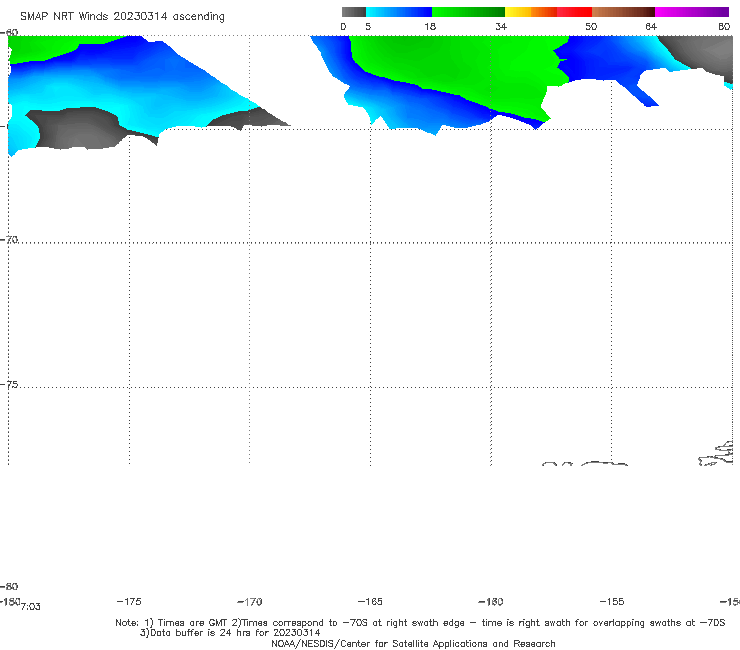The width and height of the screenshot is (740, 650).
Task: Click the coastline outline at the map's lower right
Action: (716, 454)
